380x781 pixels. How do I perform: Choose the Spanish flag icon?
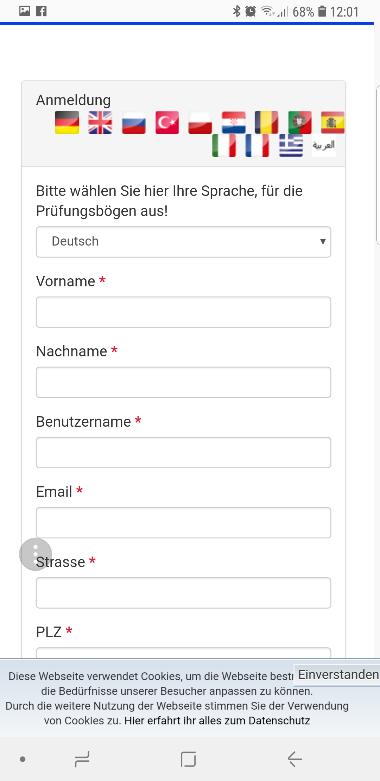click(x=333, y=123)
